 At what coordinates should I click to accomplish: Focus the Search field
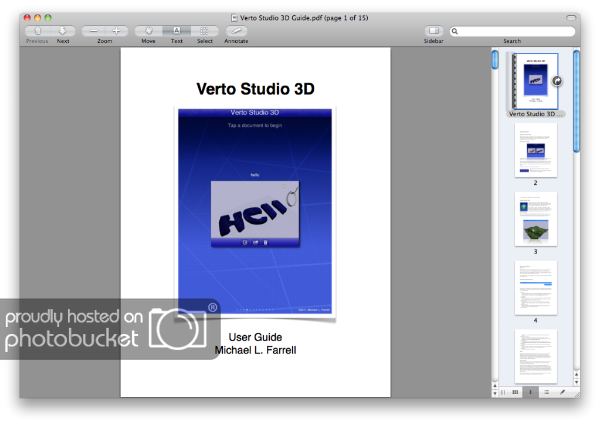(512, 31)
